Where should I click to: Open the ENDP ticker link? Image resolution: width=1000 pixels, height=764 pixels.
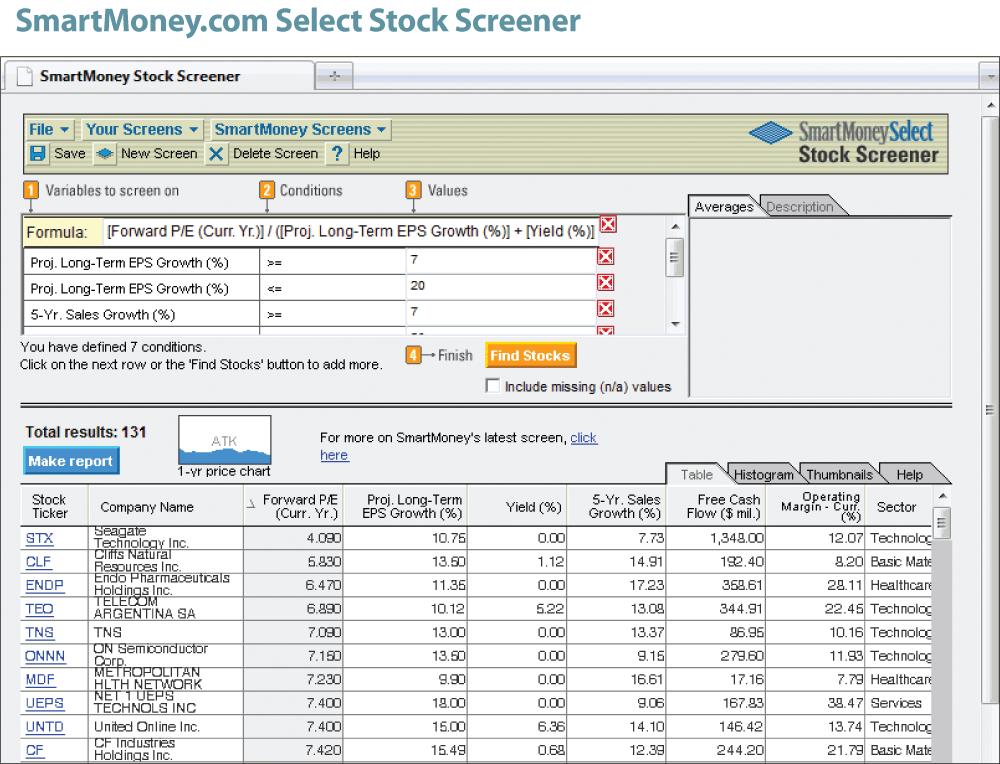(44, 585)
